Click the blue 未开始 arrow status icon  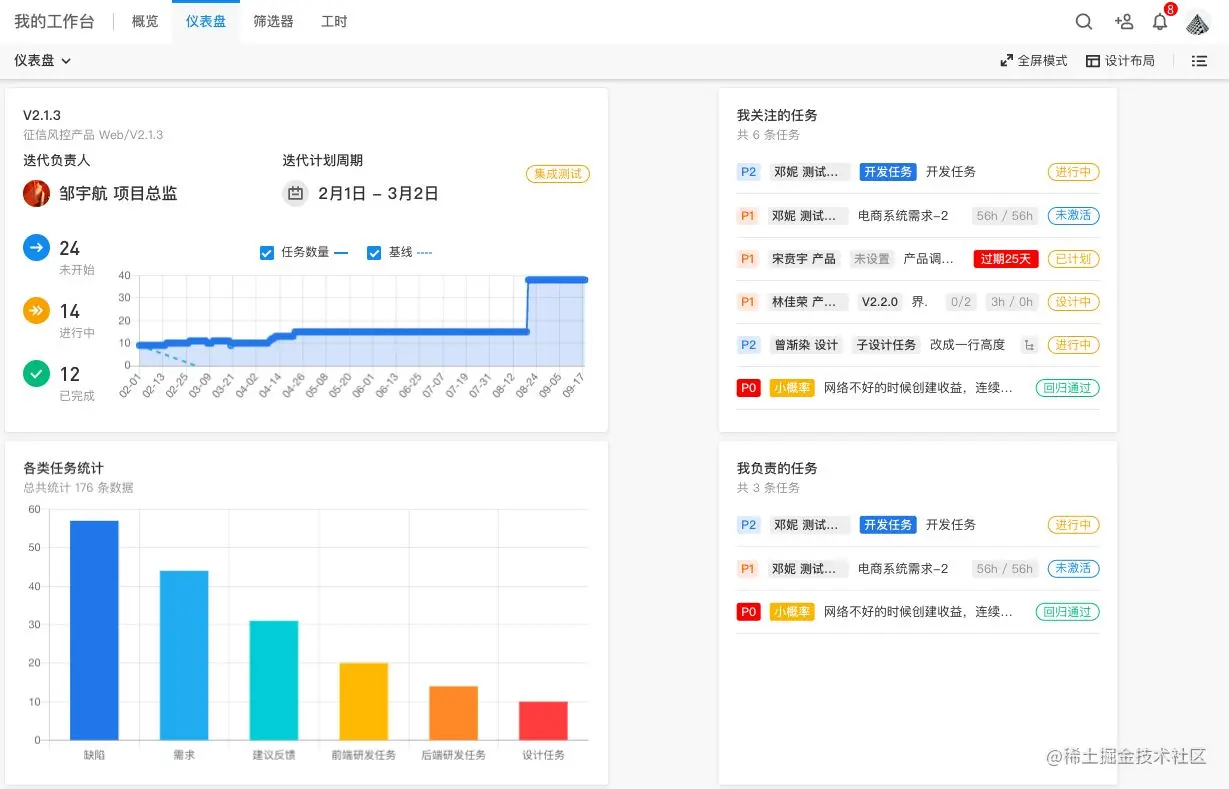pyautogui.click(x=36, y=248)
